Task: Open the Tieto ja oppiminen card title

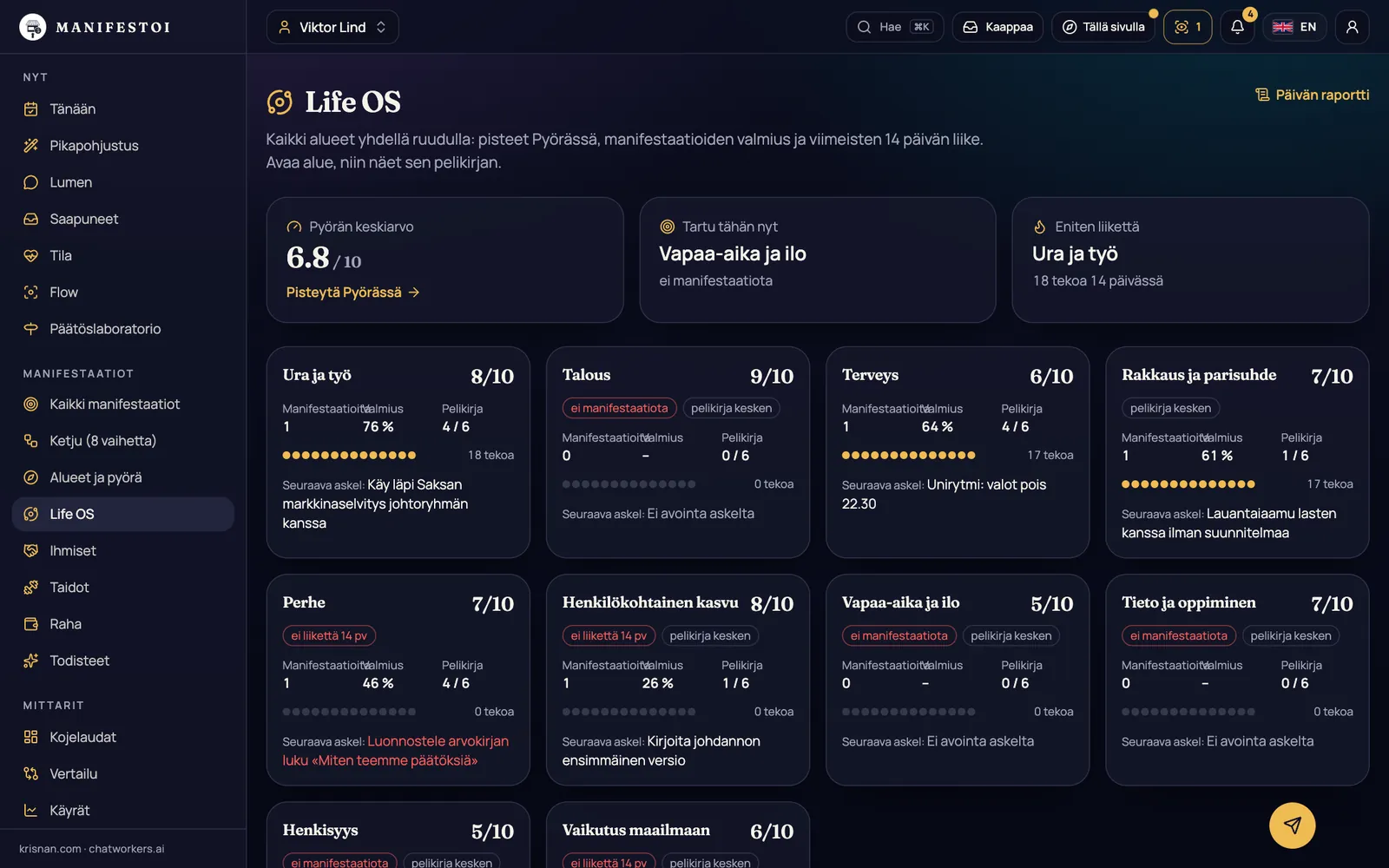Action: pyautogui.click(x=1188, y=602)
